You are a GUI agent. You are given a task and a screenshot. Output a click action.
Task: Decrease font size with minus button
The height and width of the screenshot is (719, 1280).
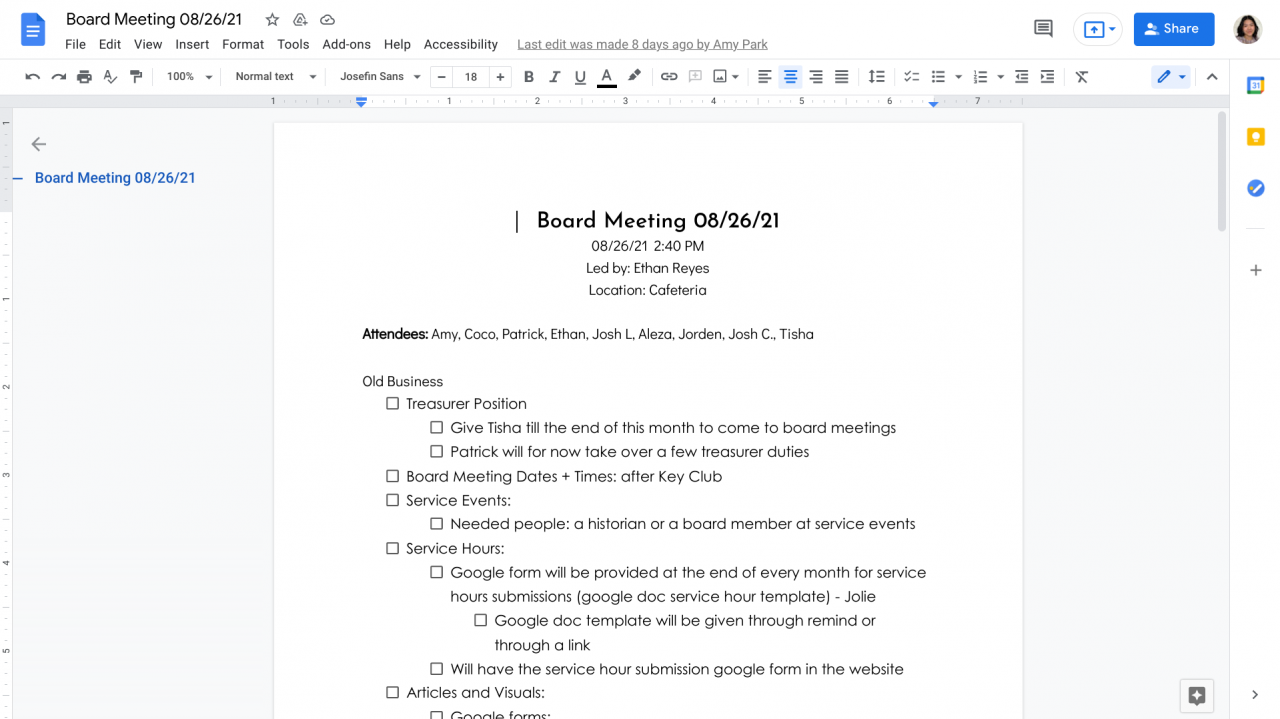[441, 77]
